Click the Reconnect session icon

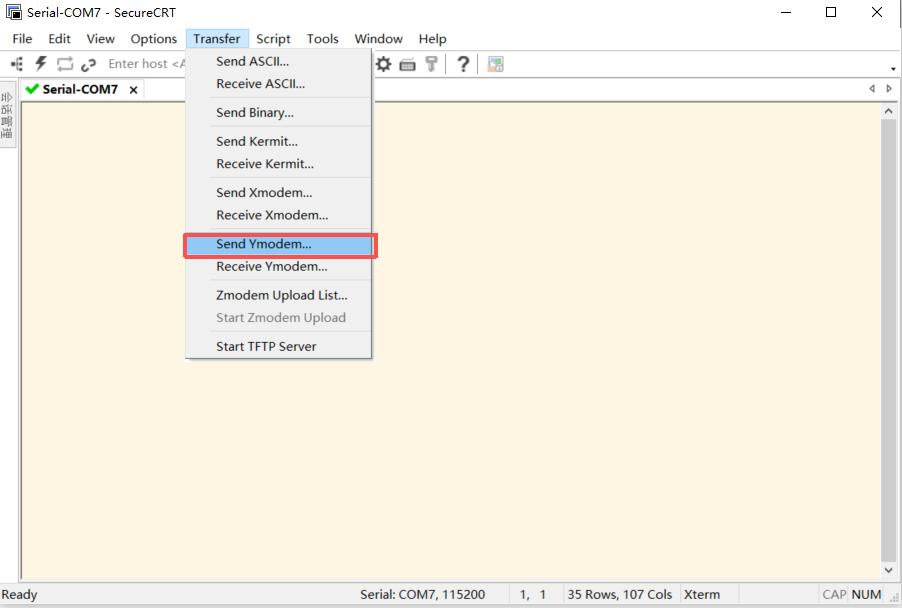click(64, 64)
